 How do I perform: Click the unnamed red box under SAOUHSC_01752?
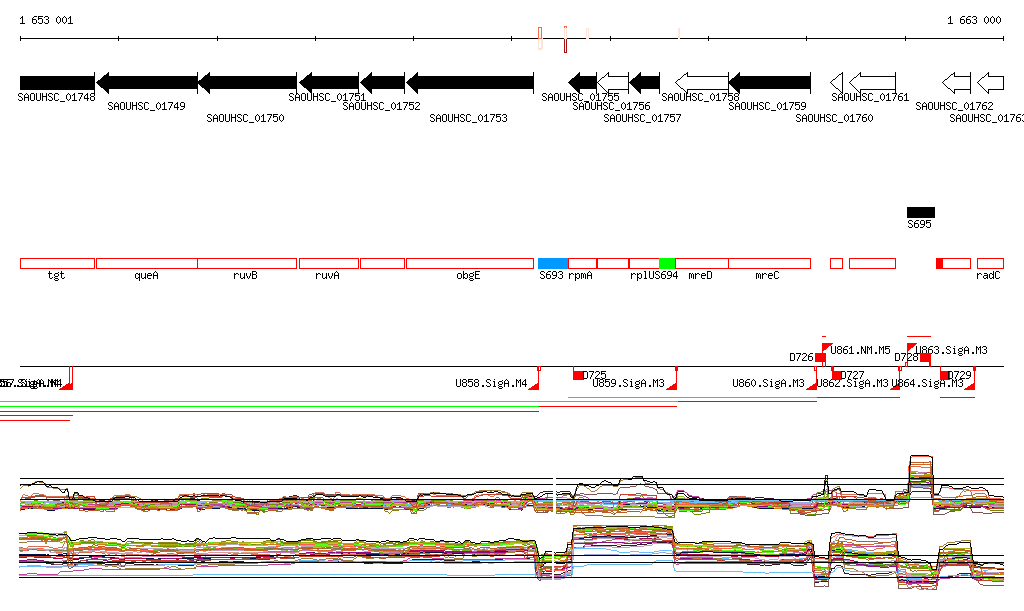(x=383, y=264)
